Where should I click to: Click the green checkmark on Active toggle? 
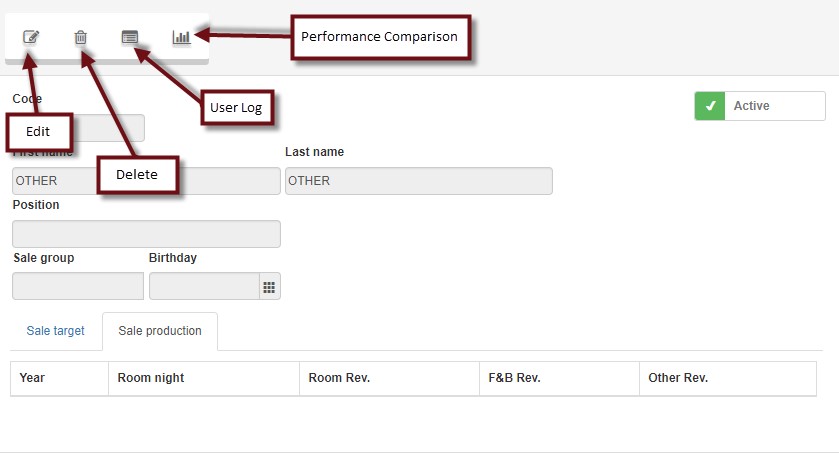click(709, 106)
